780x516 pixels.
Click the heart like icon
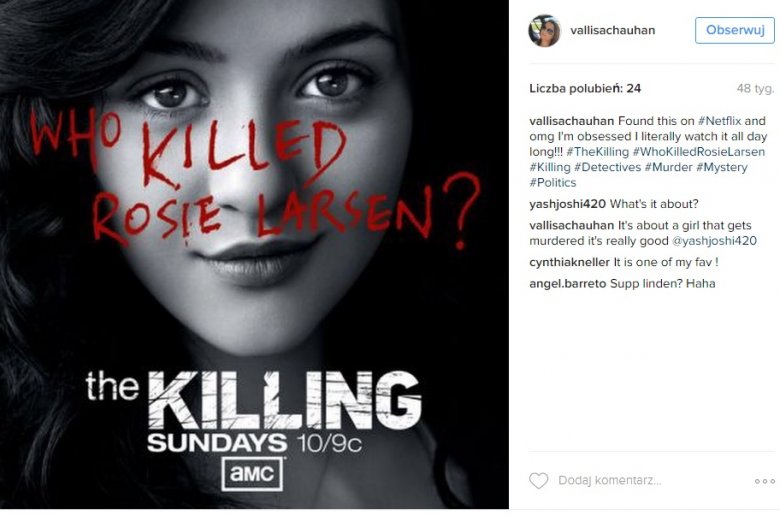click(538, 481)
